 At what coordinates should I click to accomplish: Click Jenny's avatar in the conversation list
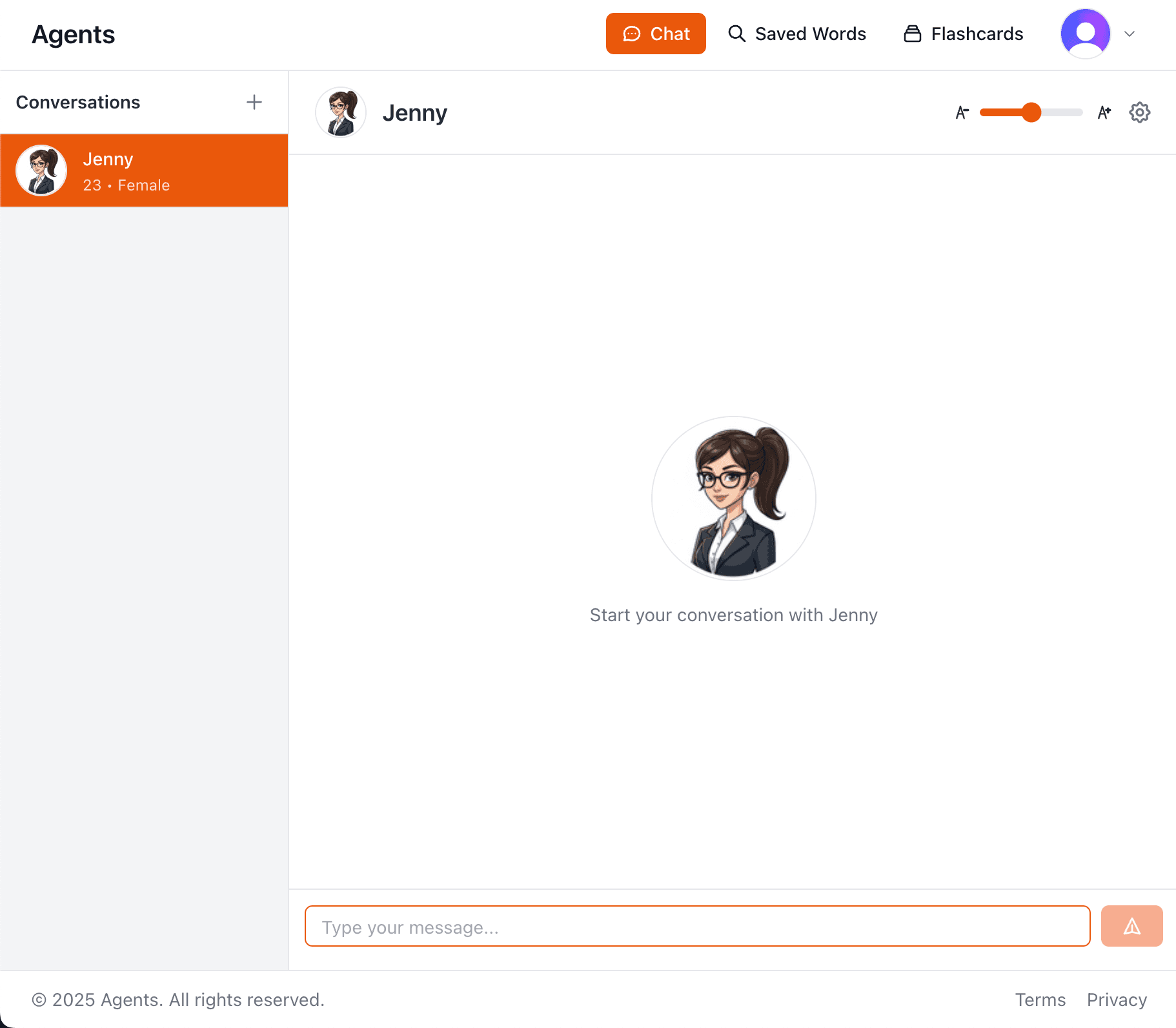tap(41, 170)
